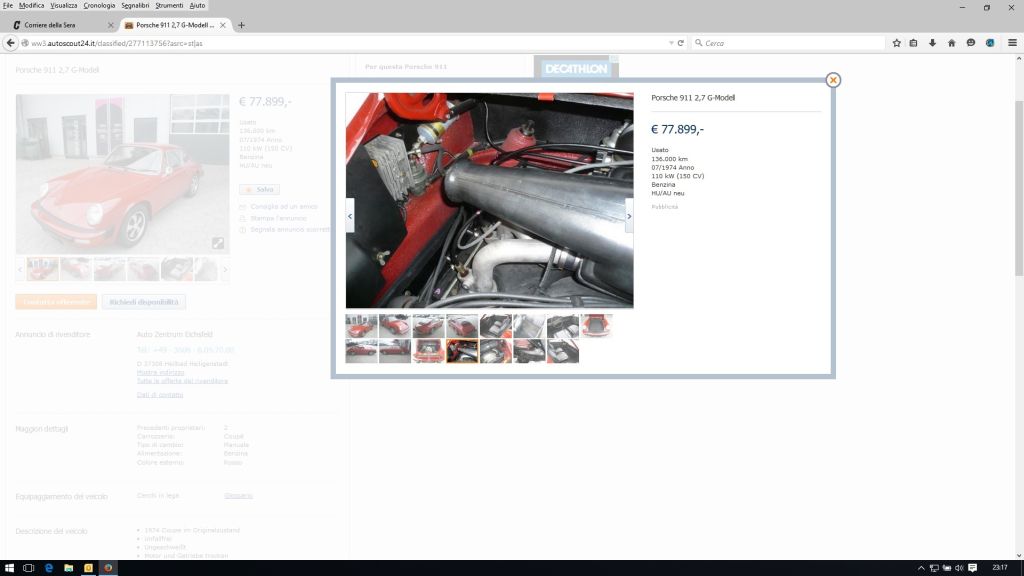Screen dimensions: 1024x576
Task: Show previous photo in lightbox gallery
Action: [350, 216]
